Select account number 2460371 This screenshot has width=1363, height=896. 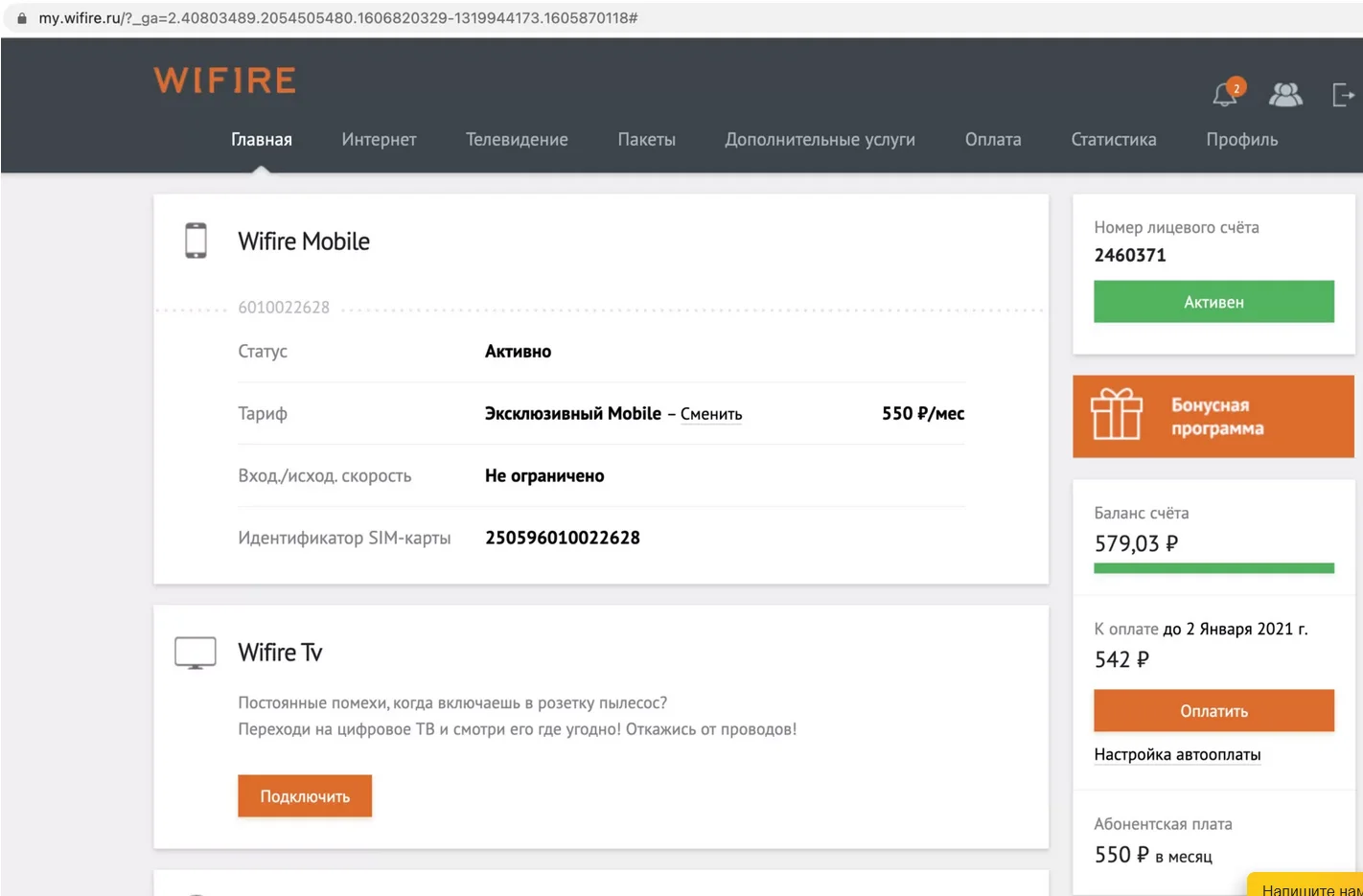tap(1130, 255)
